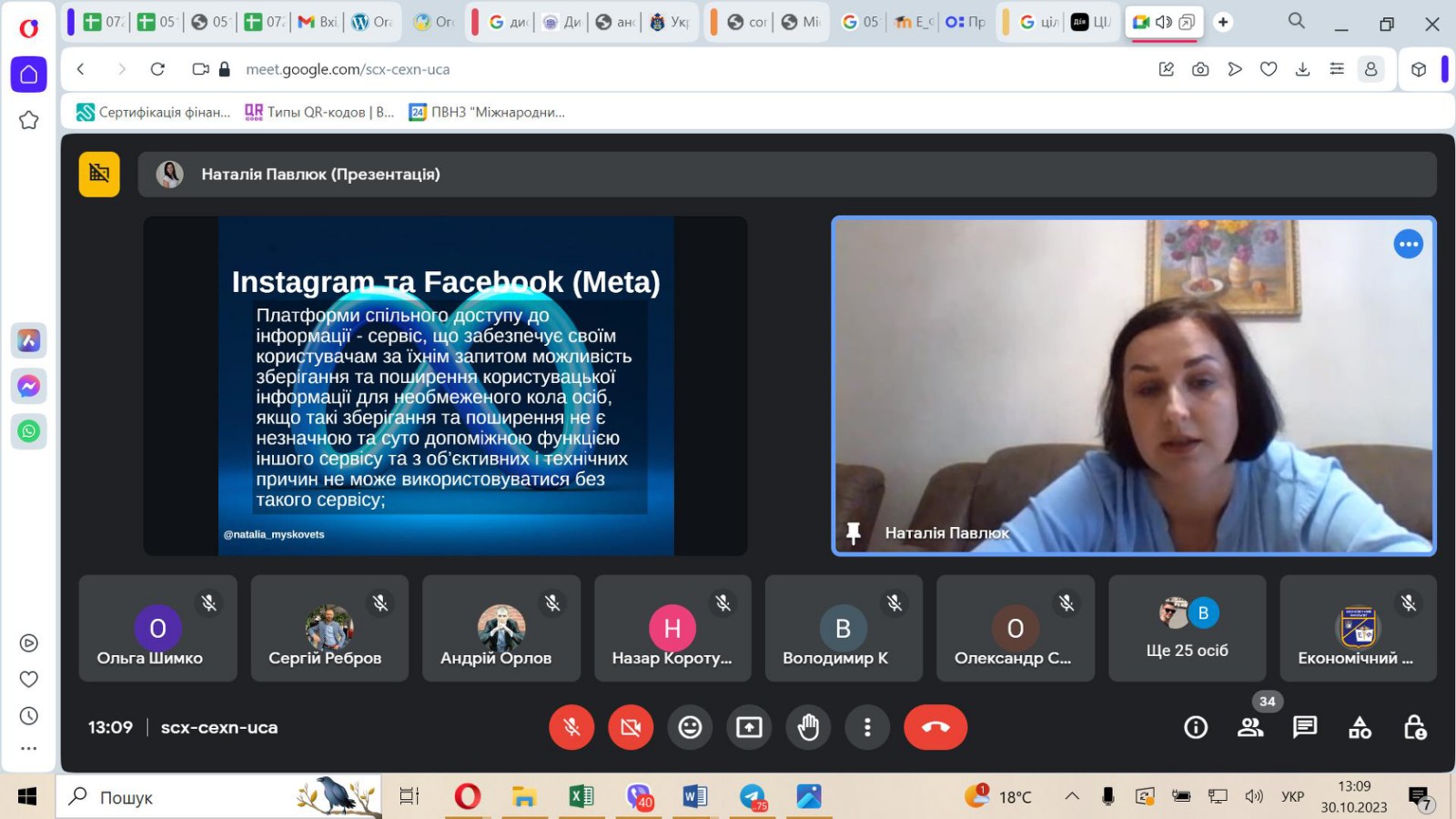Switch to the Укр tab

pos(670,22)
